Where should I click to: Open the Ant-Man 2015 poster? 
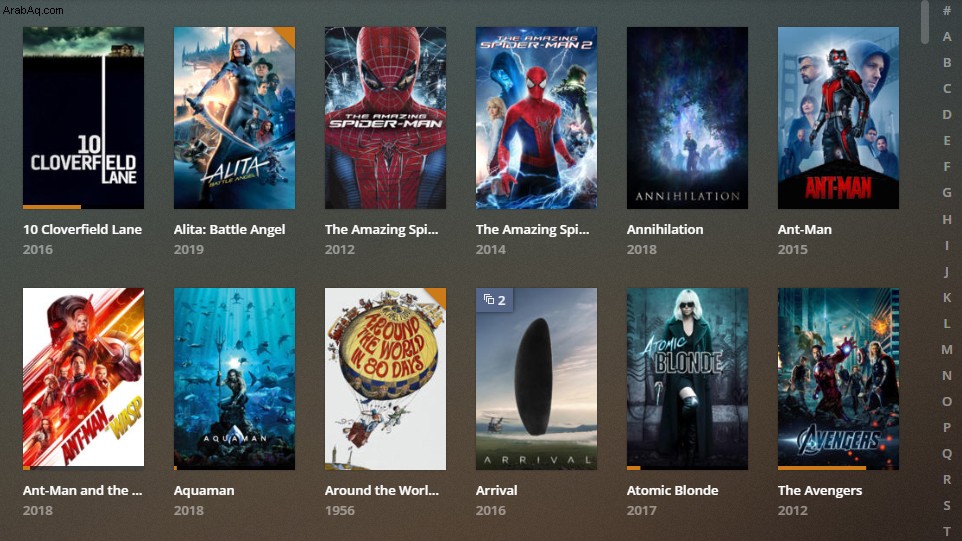tap(838, 118)
